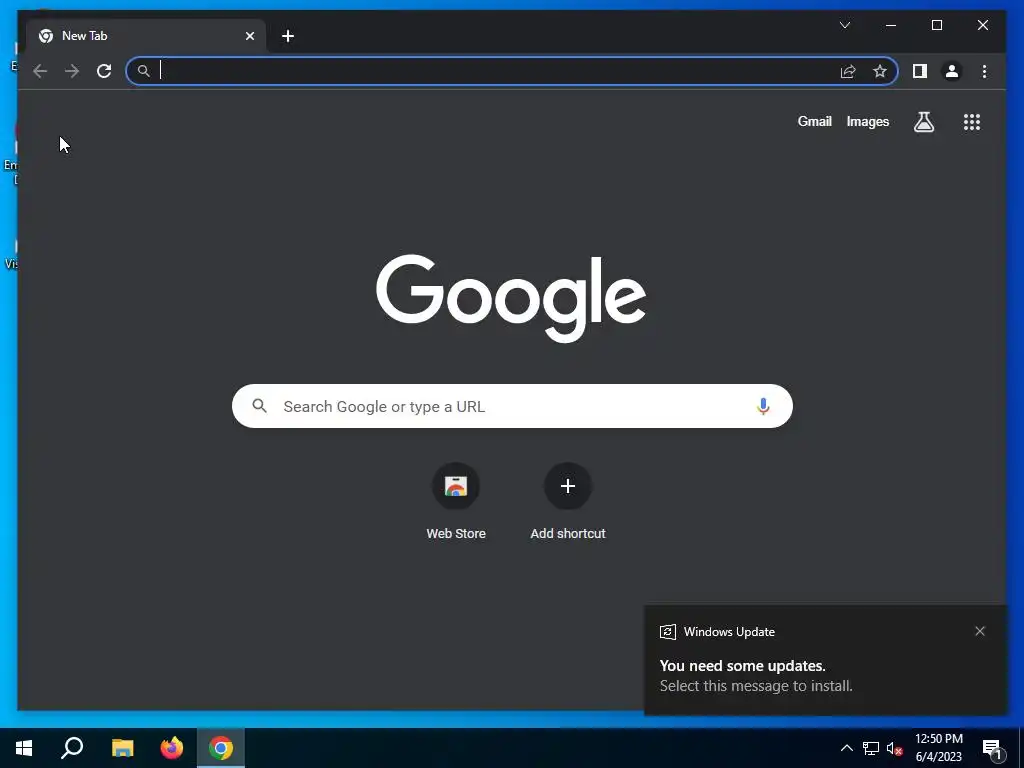Close the New Tab tab
Viewport: 1024px width, 768px height.
click(249, 36)
